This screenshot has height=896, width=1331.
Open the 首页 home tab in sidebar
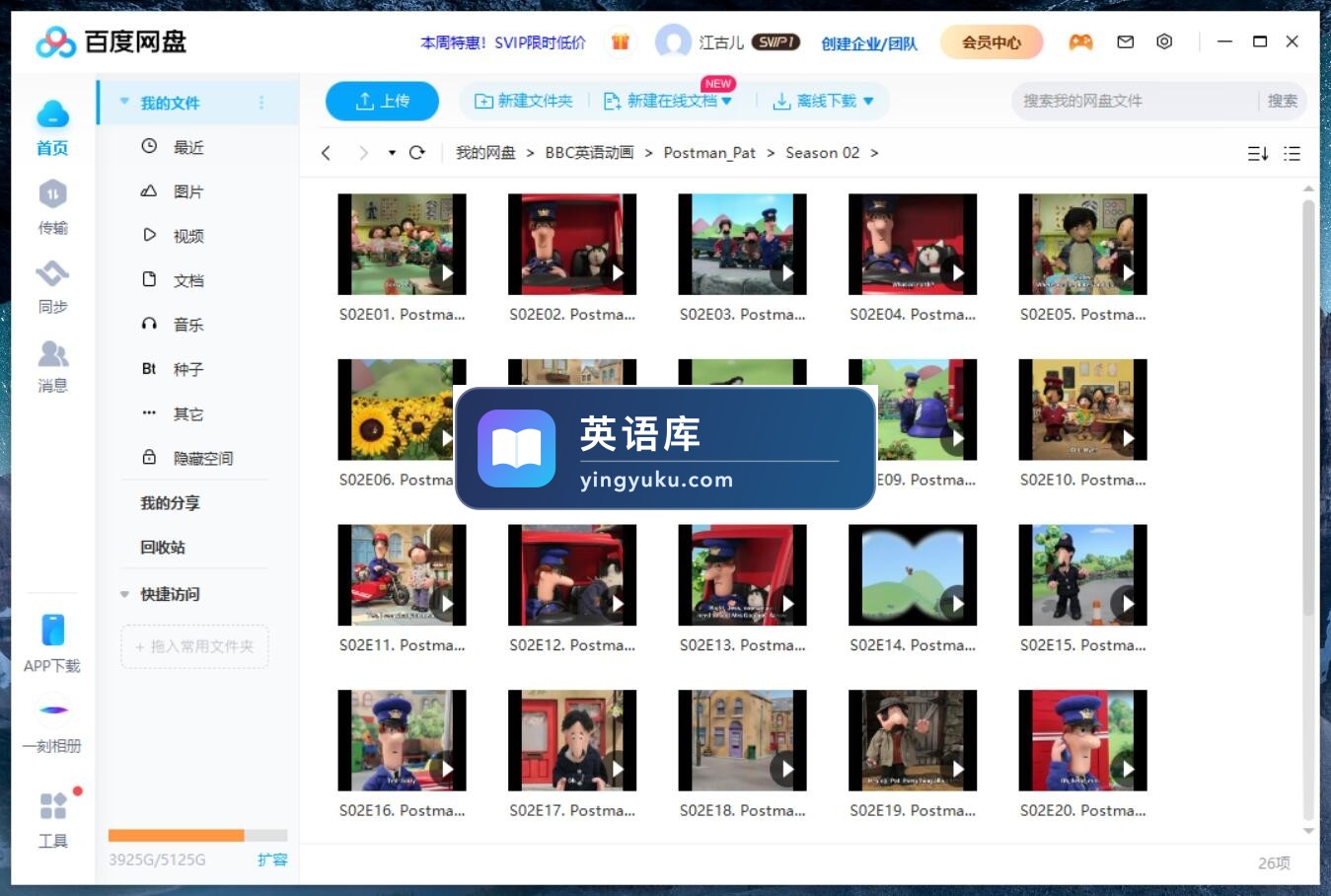[52, 128]
